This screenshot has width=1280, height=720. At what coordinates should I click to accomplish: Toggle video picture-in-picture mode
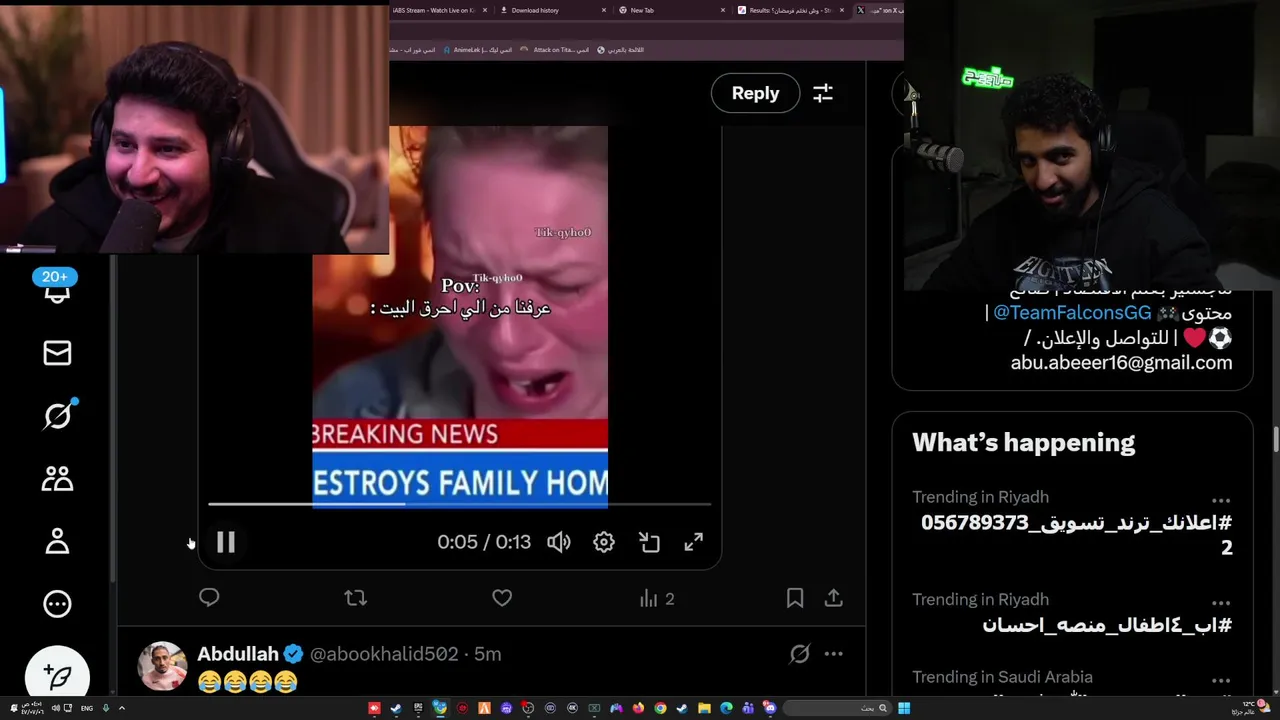point(649,542)
